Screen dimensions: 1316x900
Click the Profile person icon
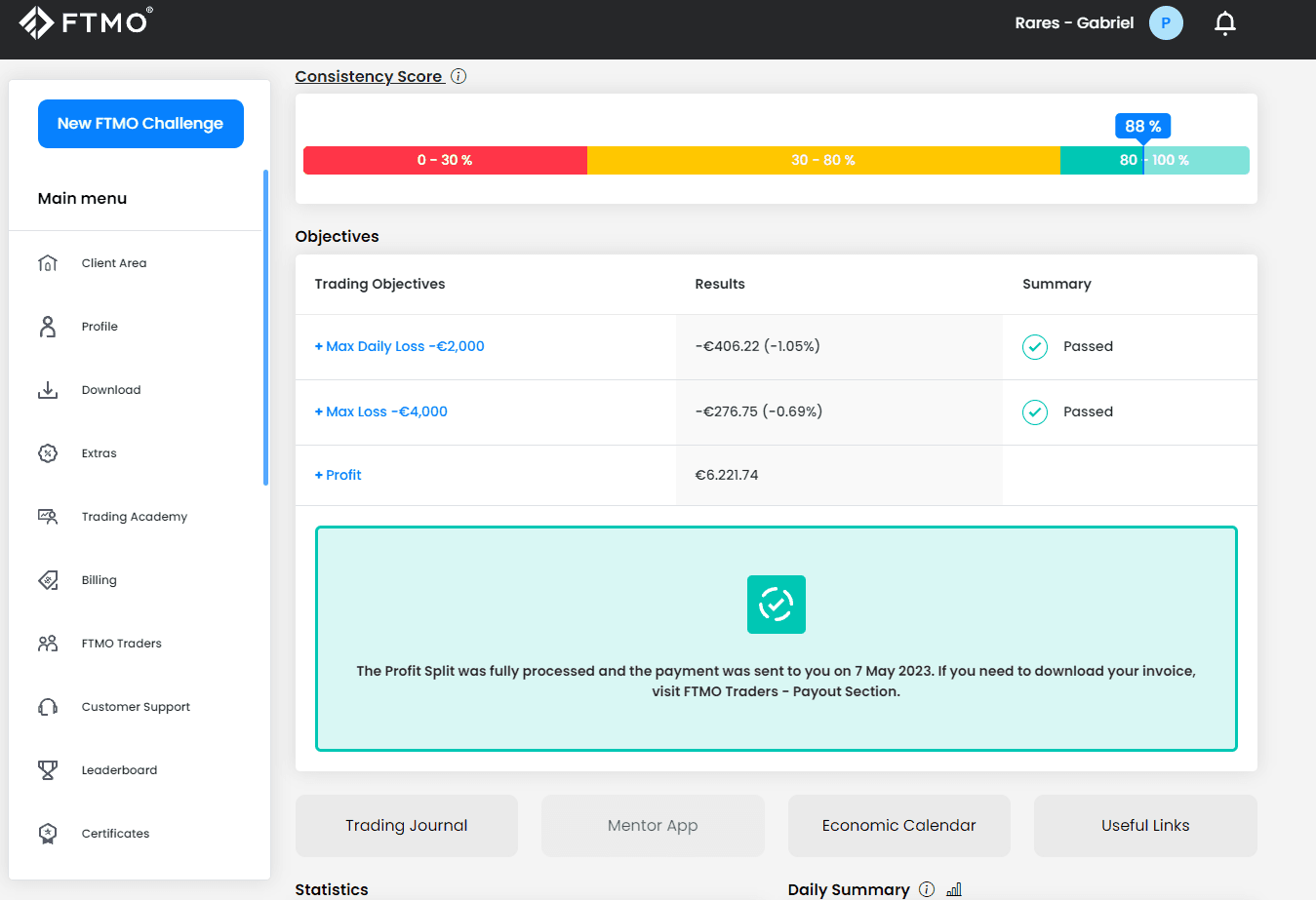coord(48,327)
